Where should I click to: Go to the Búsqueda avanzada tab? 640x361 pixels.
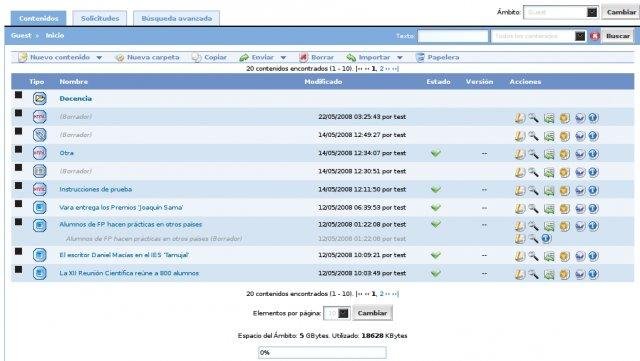[x=177, y=18]
